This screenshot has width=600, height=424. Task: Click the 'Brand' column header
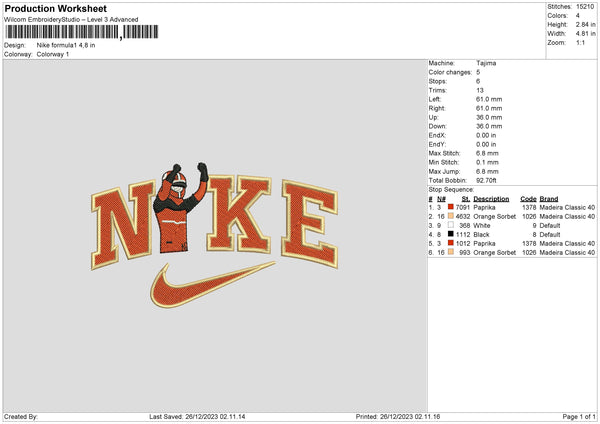[549, 199]
